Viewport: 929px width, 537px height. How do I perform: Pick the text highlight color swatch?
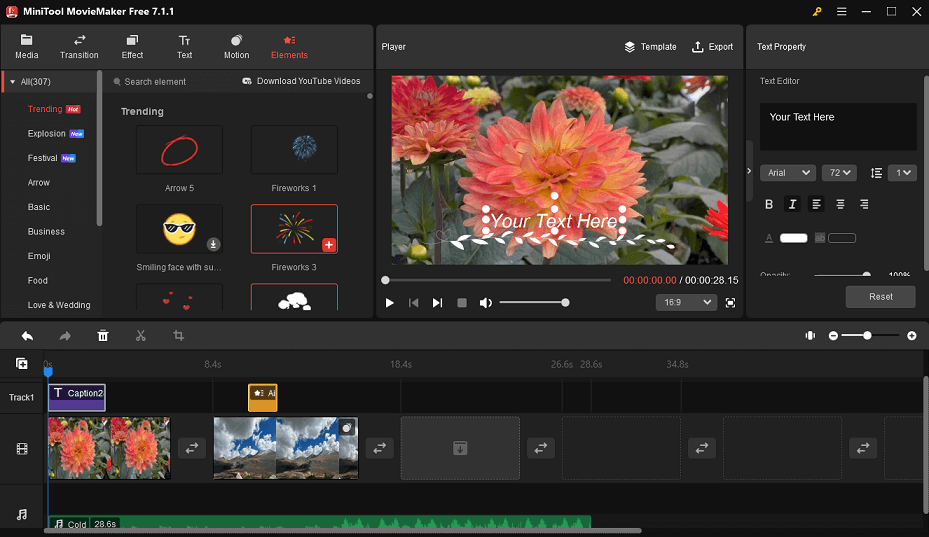pos(842,238)
